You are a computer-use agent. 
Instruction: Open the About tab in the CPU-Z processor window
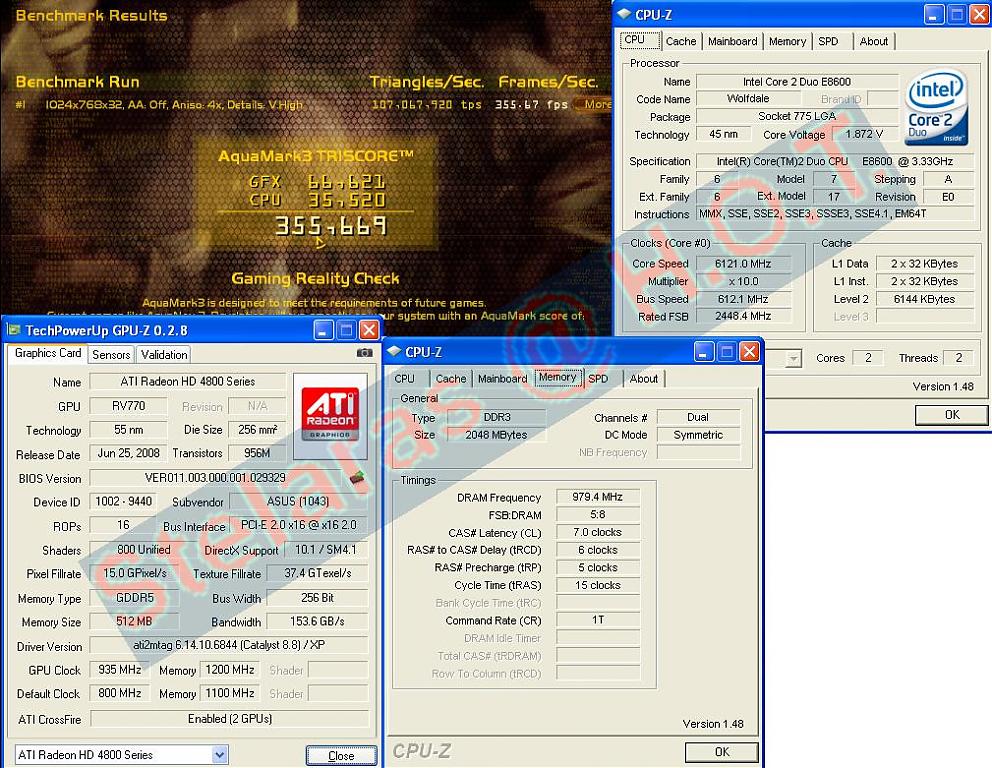[874, 41]
